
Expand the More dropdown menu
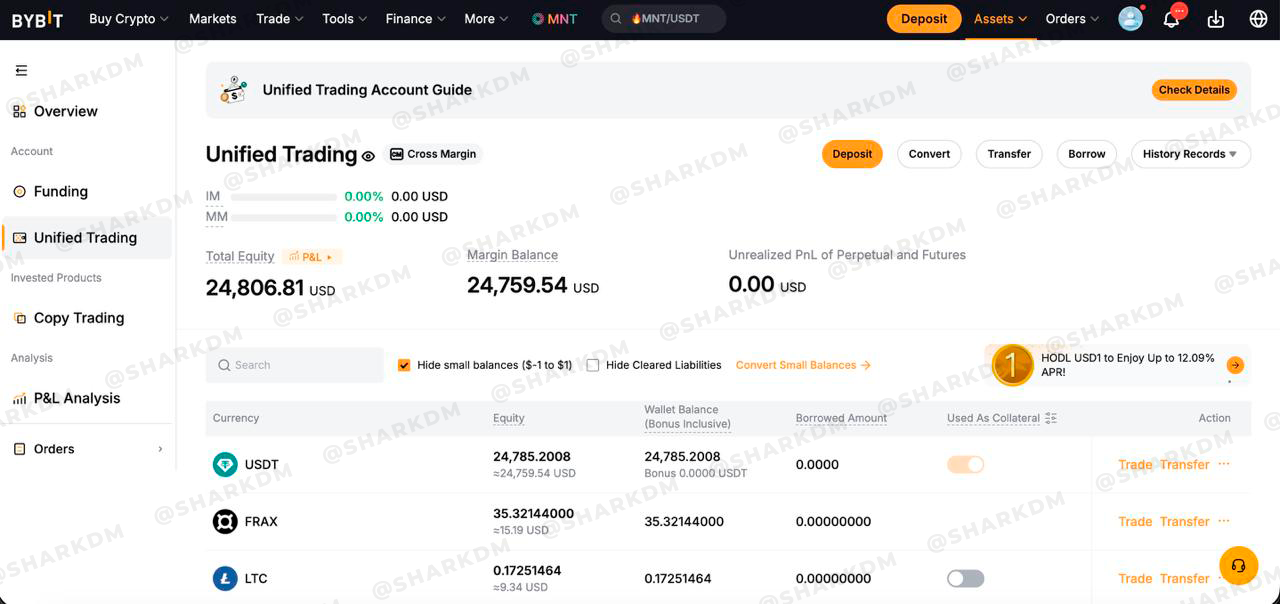pyautogui.click(x=487, y=19)
